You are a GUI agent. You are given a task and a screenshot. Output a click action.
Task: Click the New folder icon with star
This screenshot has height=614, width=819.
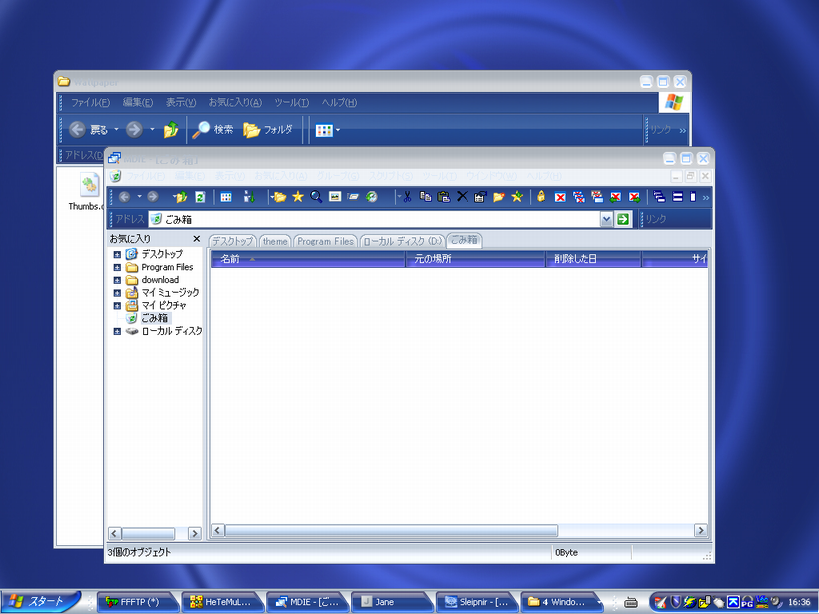click(x=499, y=197)
